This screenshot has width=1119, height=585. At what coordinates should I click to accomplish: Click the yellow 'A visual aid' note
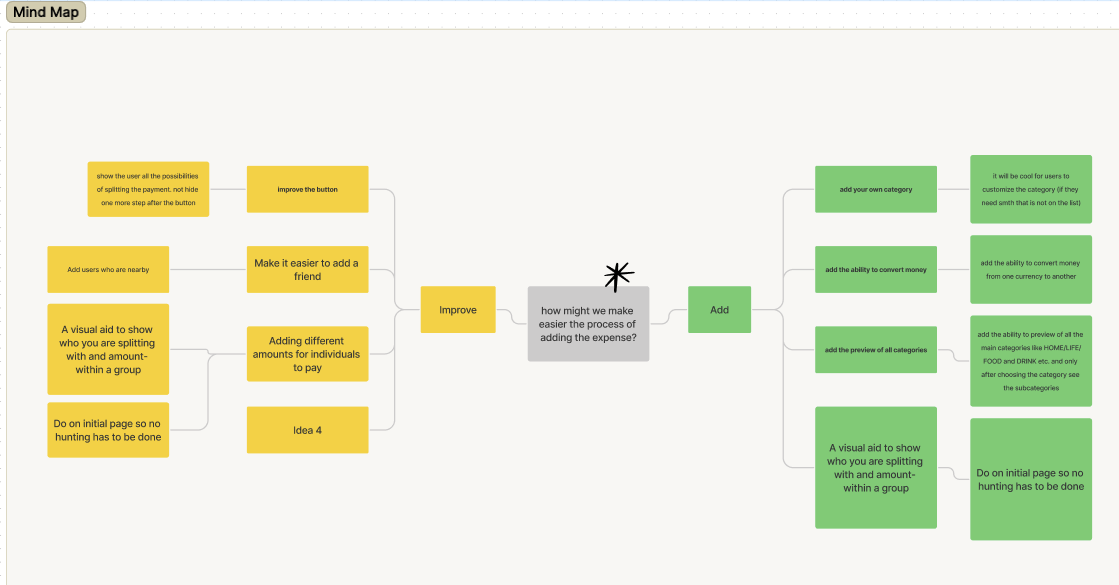click(x=108, y=349)
